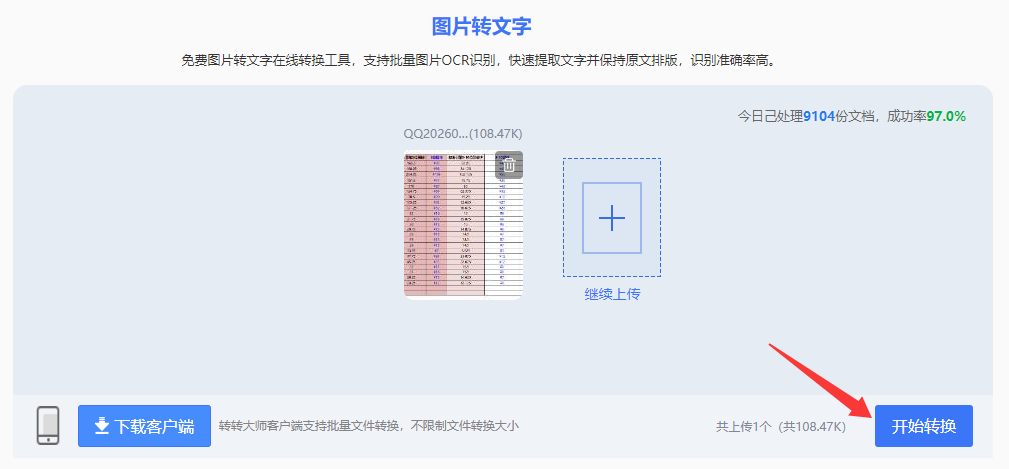Click 下载客户端 download button
The image size is (1009, 469).
(144, 426)
